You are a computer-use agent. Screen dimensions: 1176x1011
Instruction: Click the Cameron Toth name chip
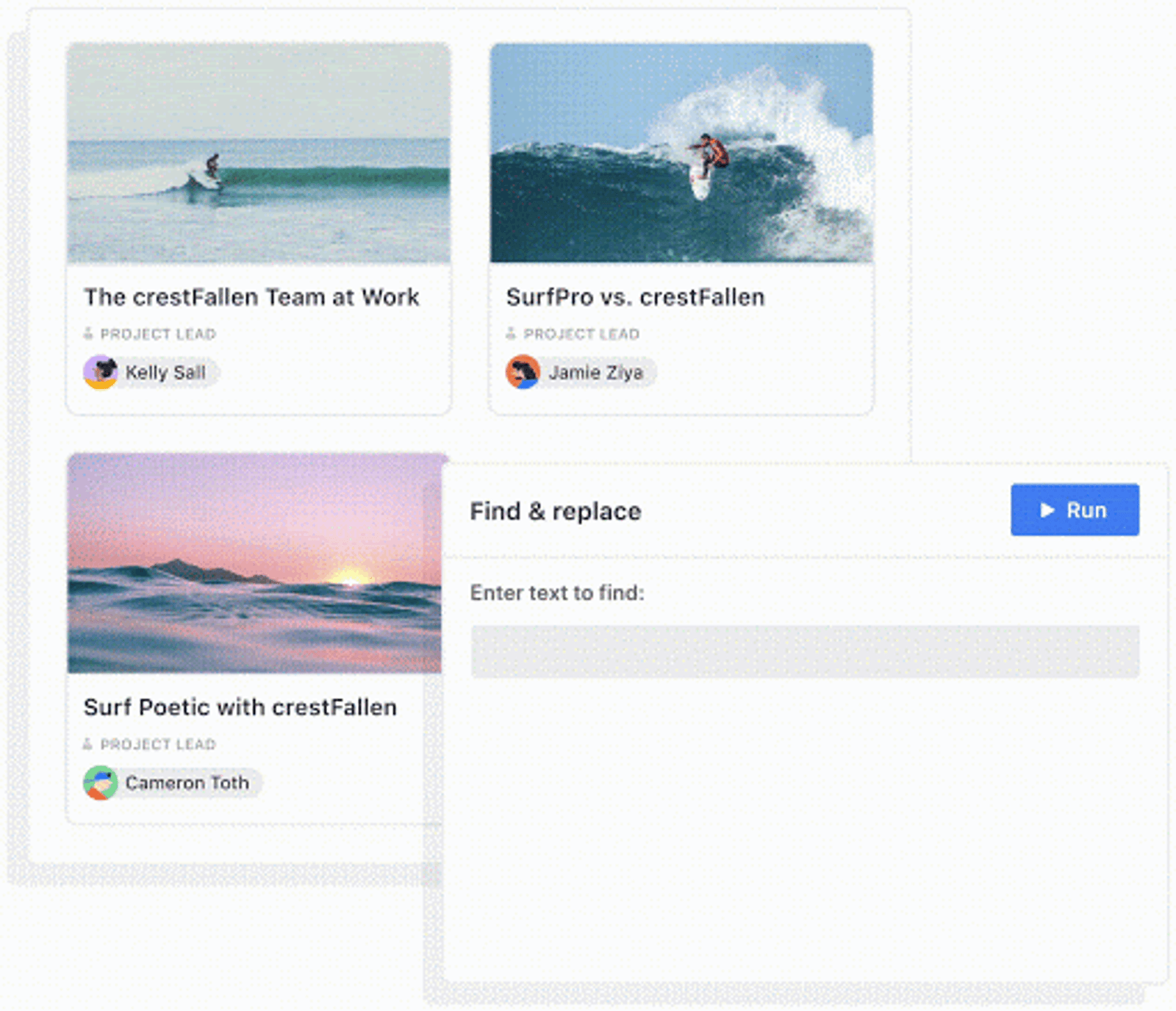coord(173,782)
